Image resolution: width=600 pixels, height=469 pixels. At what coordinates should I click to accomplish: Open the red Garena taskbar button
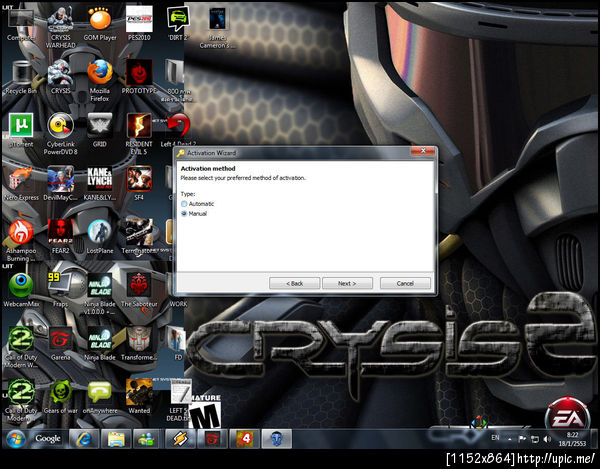click(212, 439)
